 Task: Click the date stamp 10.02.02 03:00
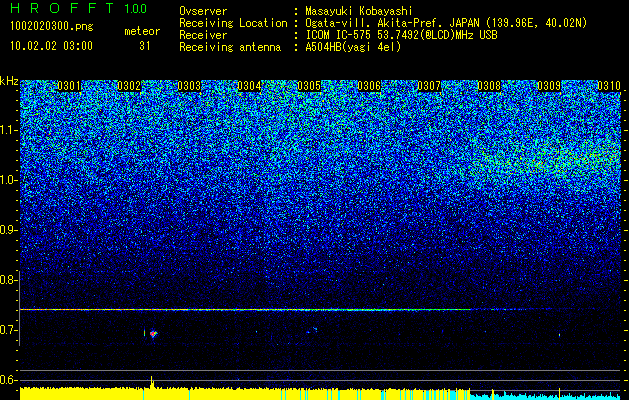[51, 45]
